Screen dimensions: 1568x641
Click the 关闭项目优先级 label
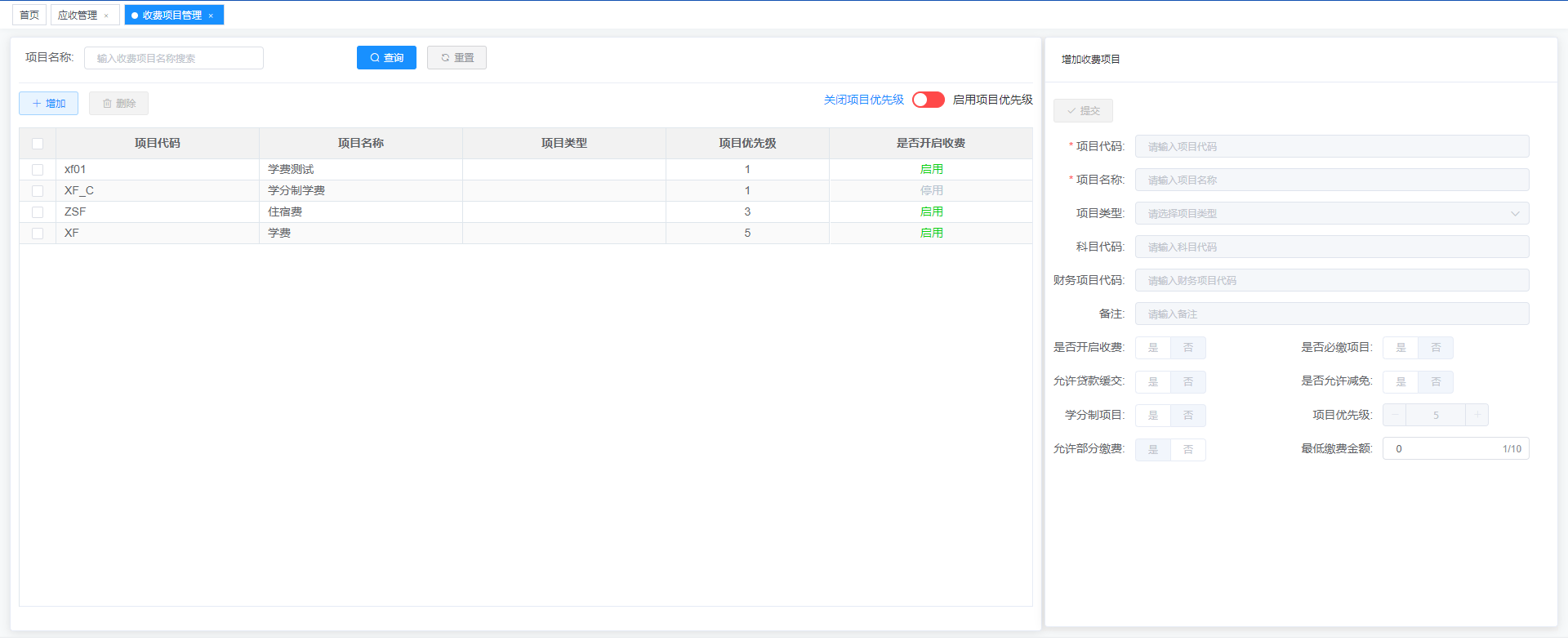click(x=863, y=100)
